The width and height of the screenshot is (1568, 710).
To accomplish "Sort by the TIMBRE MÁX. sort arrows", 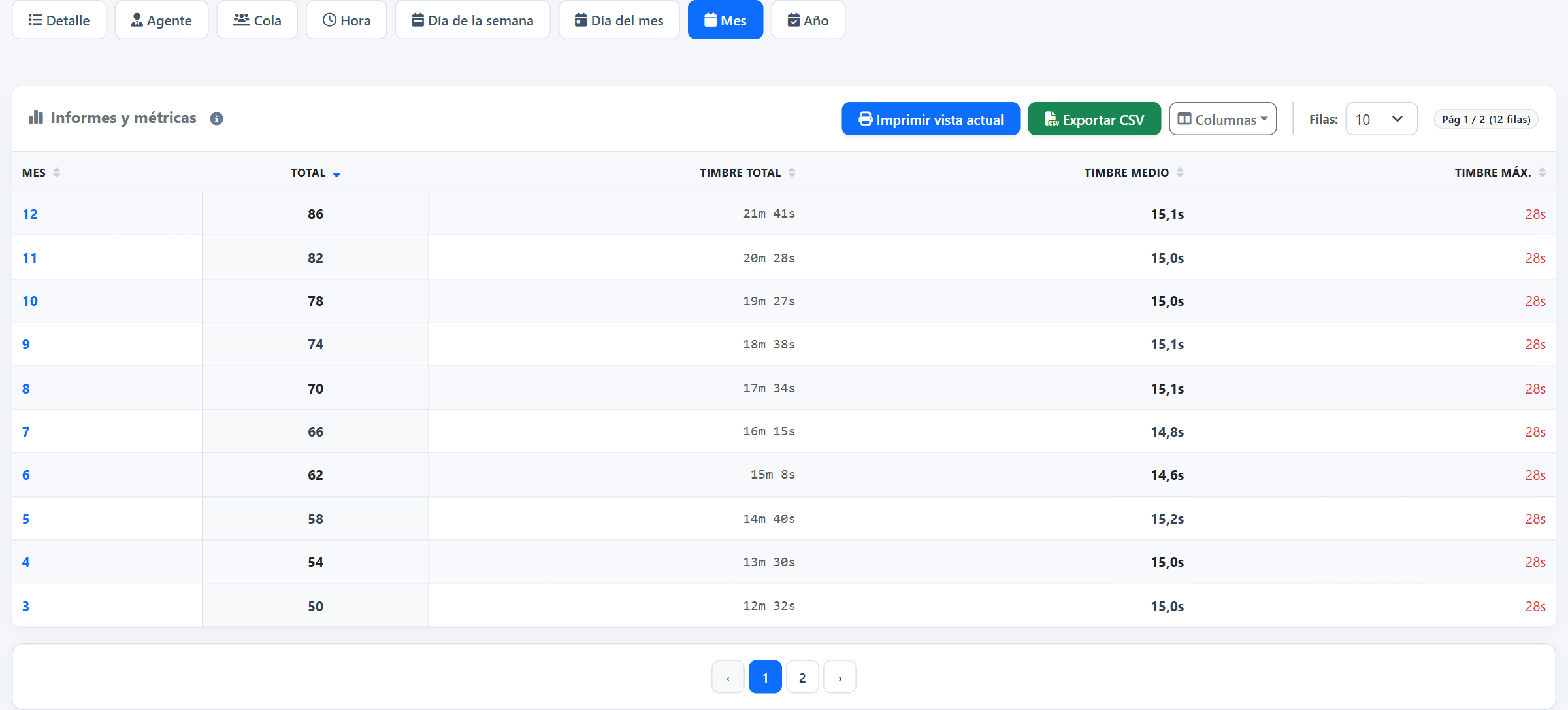I will pos(1543,173).
